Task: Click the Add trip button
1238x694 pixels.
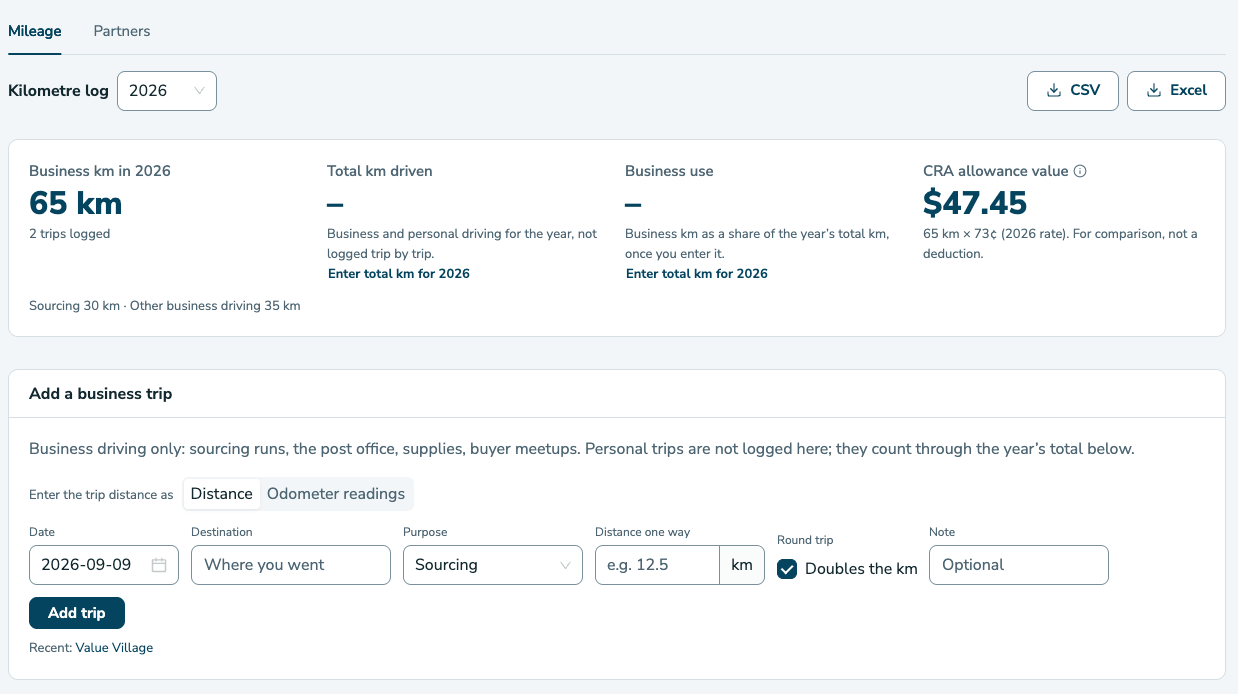Action: pyautogui.click(x=77, y=613)
